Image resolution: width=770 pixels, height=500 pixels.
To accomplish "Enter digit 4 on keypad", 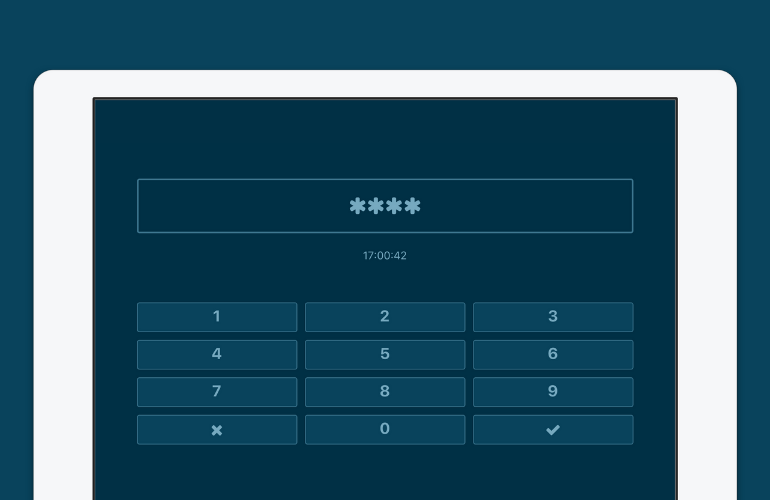I will pos(217,354).
